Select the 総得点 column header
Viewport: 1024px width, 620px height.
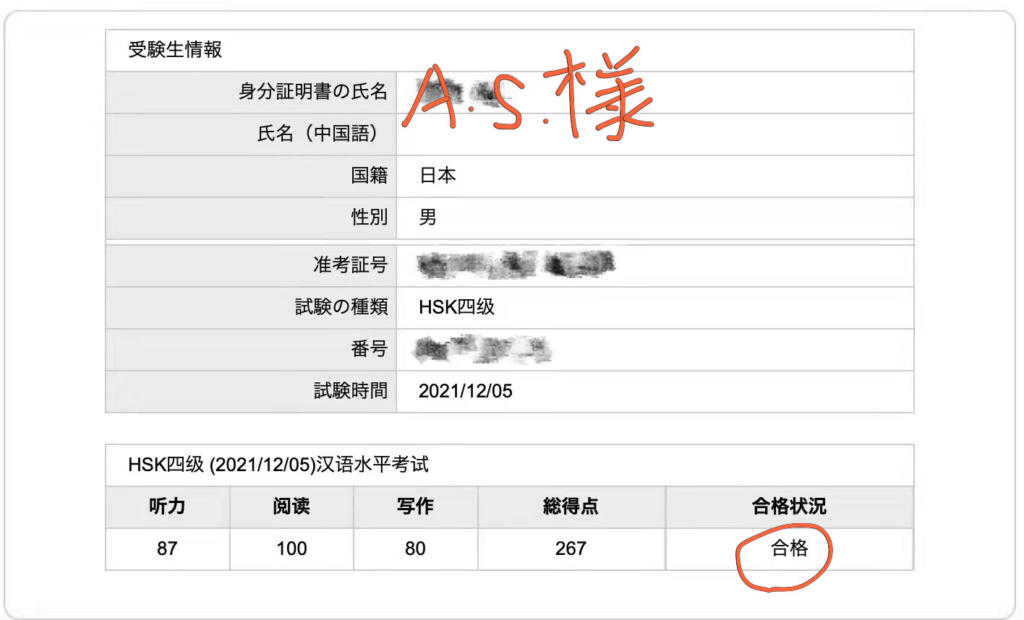pyautogui.click(x=571, y=507)
